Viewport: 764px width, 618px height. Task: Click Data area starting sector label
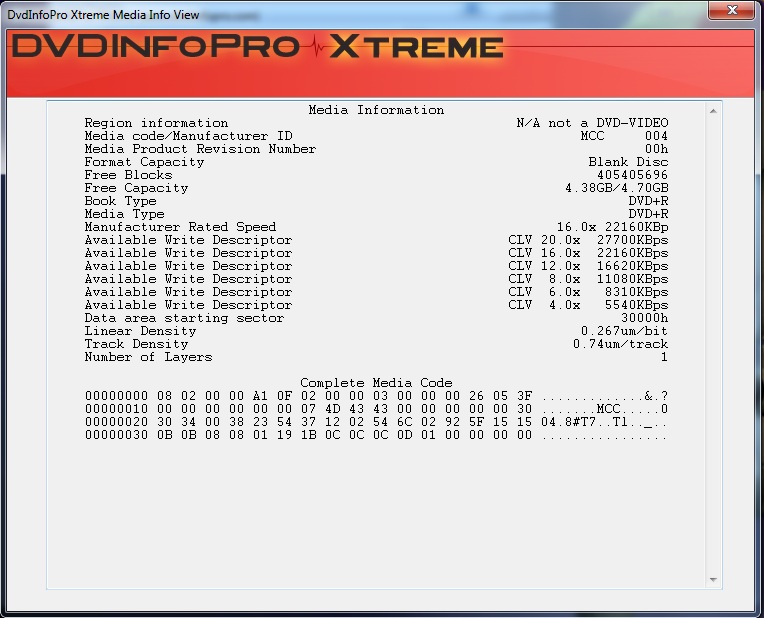(x=184, y=318)
